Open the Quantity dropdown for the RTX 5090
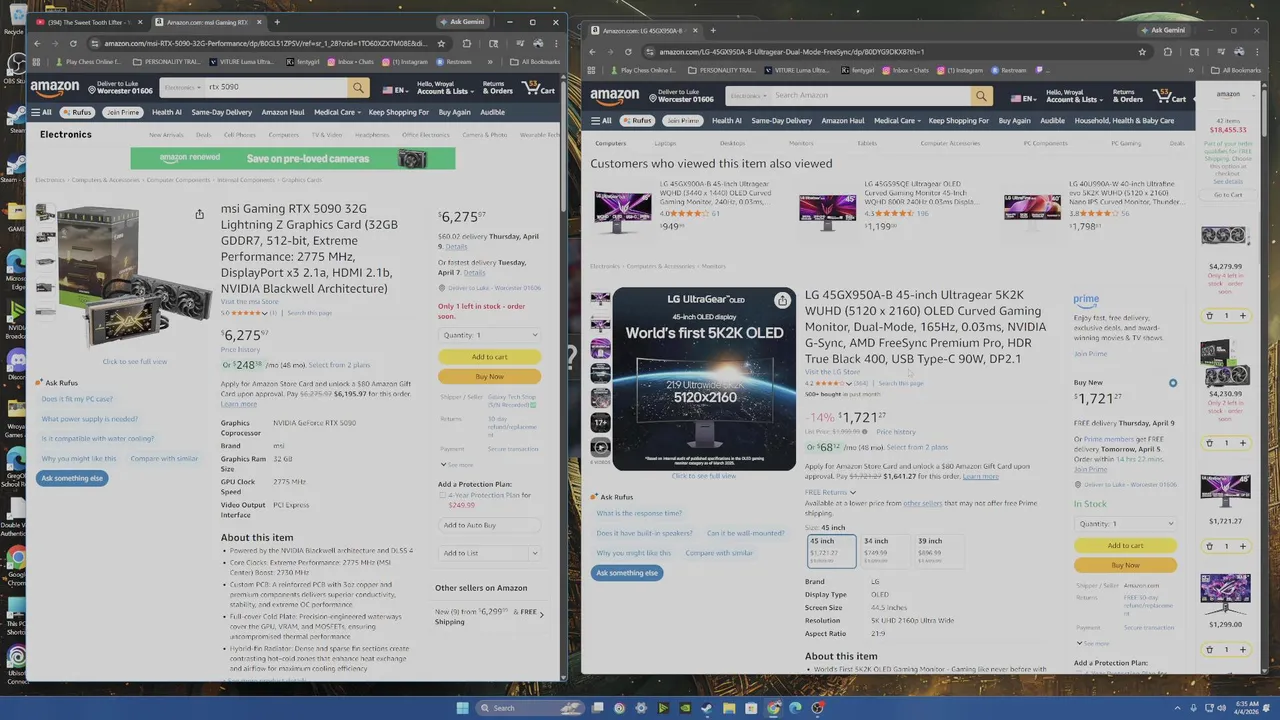1280x720 pixels. coord(490,335)
